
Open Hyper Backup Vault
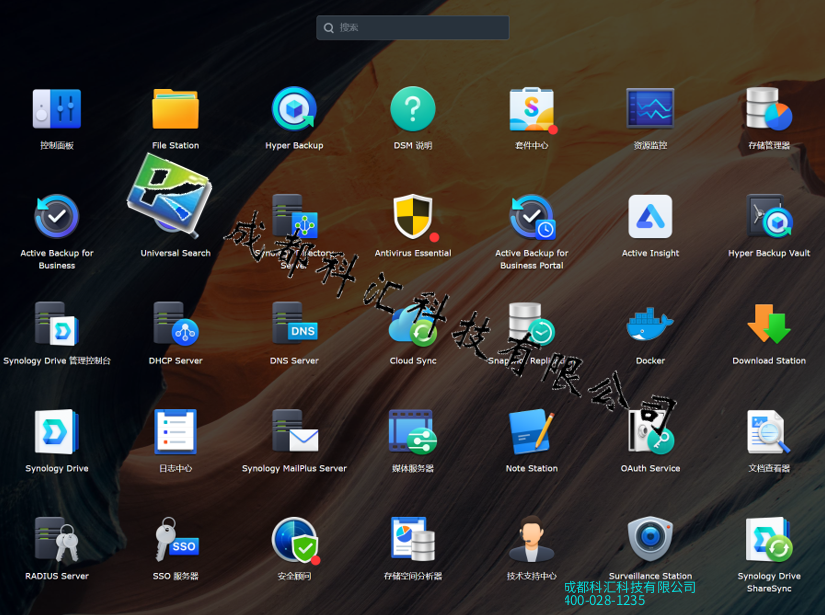[769, 217]
